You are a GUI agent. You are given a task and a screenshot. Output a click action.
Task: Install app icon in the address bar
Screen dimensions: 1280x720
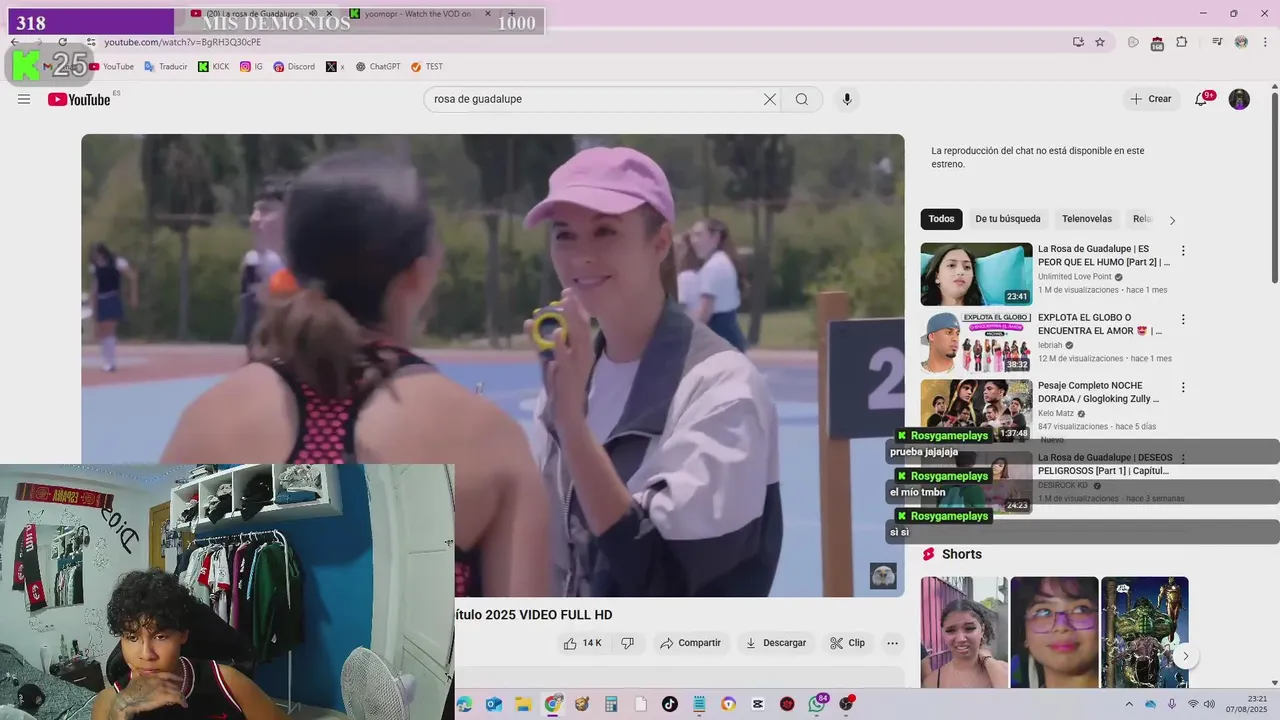(1078, 42)
